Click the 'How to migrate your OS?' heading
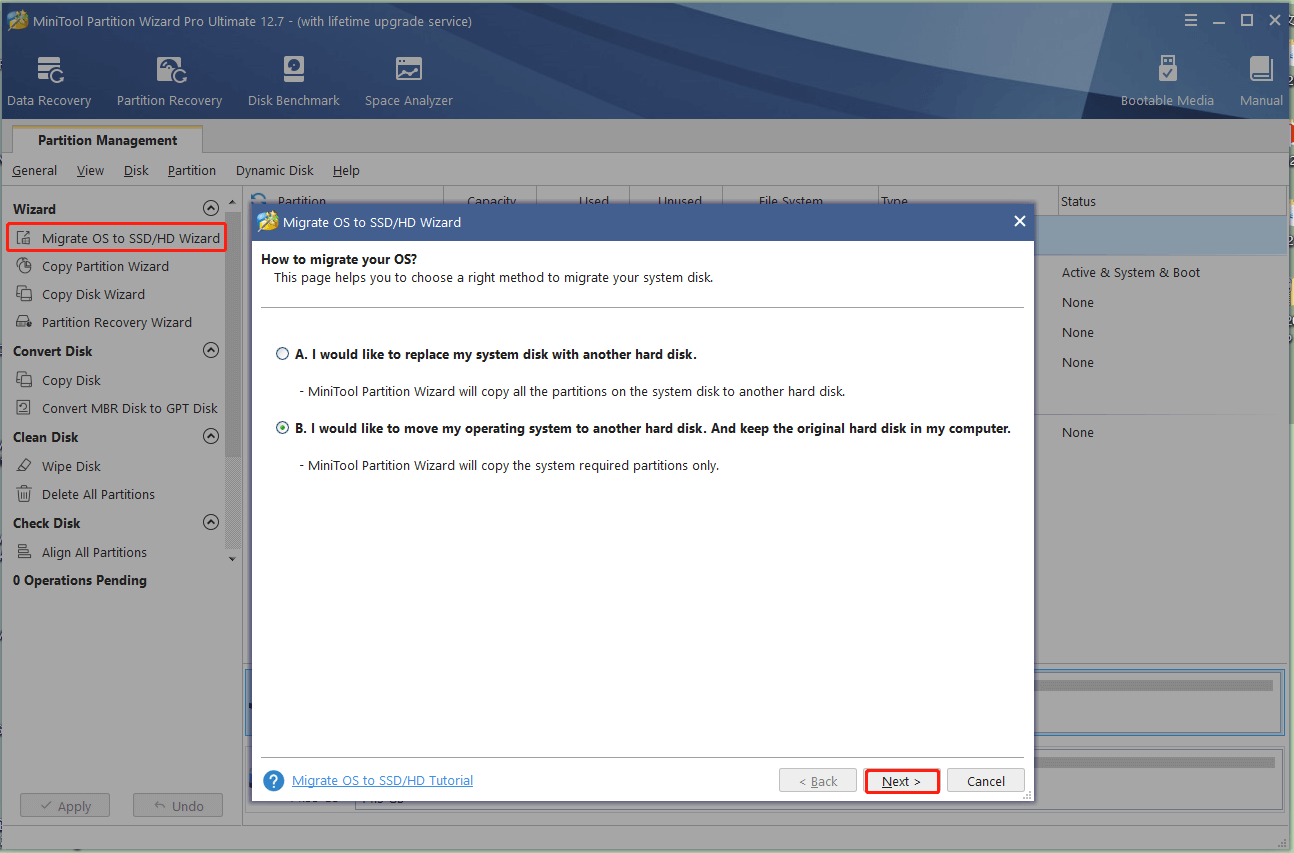The height and width of the screenshot is (853, 1294). [x=339, y=259]
